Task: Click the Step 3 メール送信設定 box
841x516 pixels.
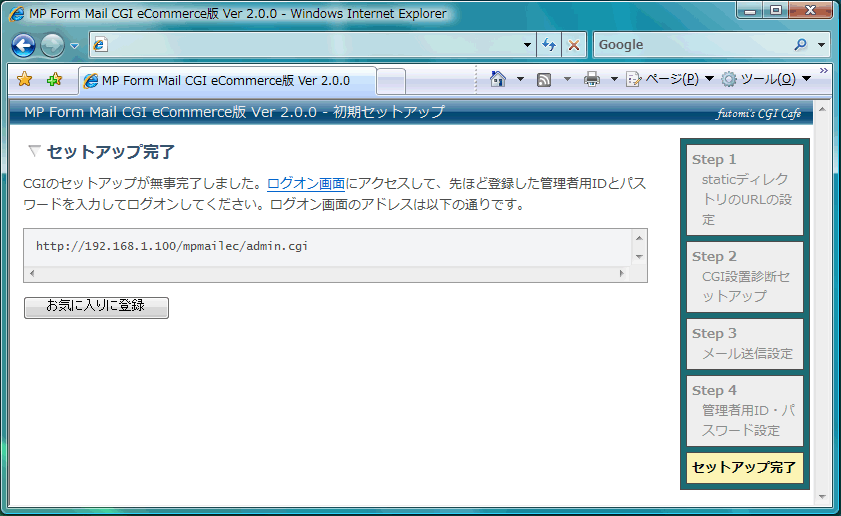Action: pos(745,344)
